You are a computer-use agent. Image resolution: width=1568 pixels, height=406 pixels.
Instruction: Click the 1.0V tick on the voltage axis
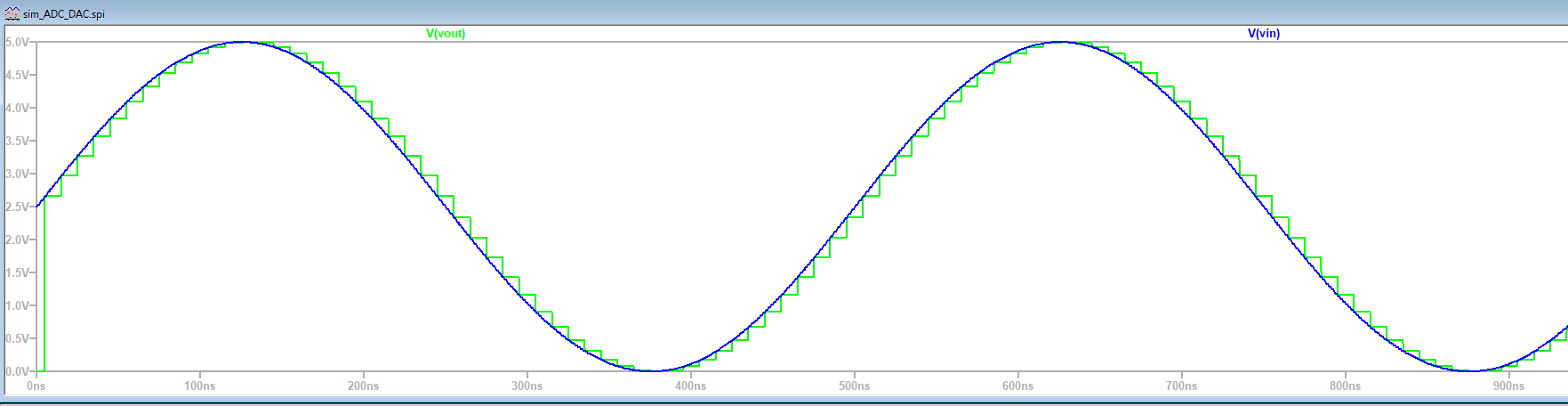(x=18, y=305)
